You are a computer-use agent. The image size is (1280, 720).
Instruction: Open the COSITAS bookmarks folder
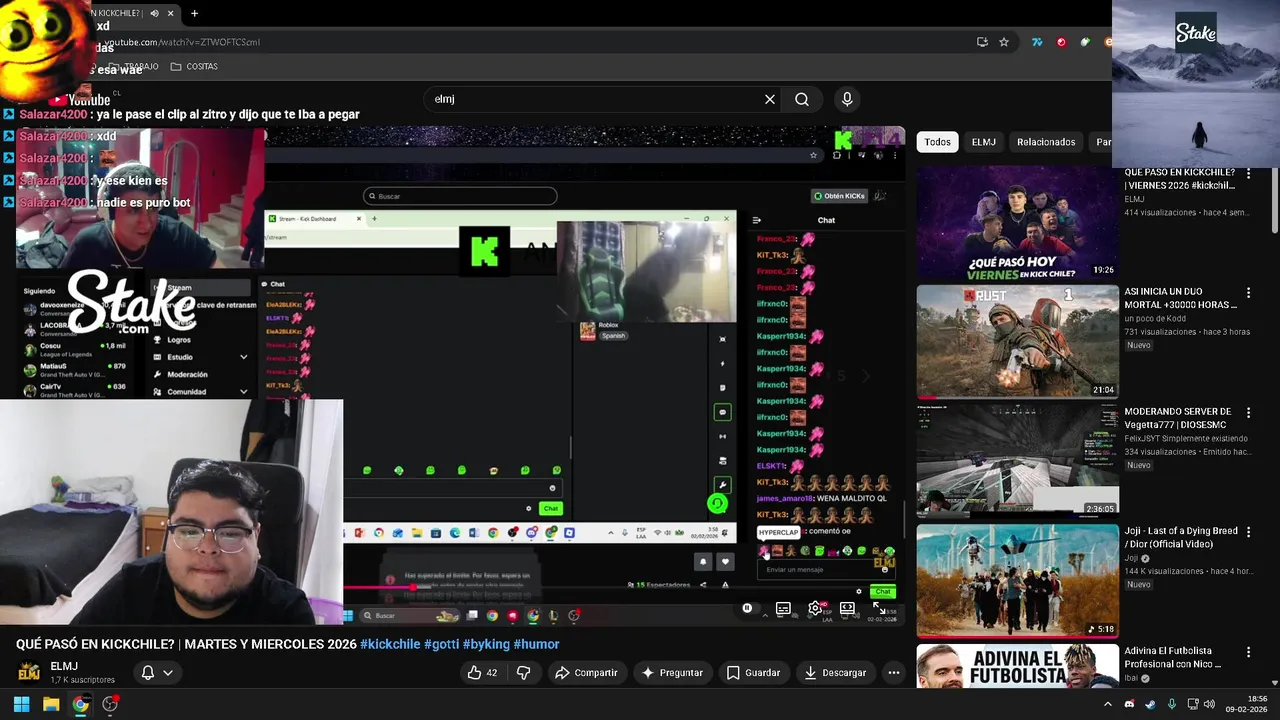[194, 66]
